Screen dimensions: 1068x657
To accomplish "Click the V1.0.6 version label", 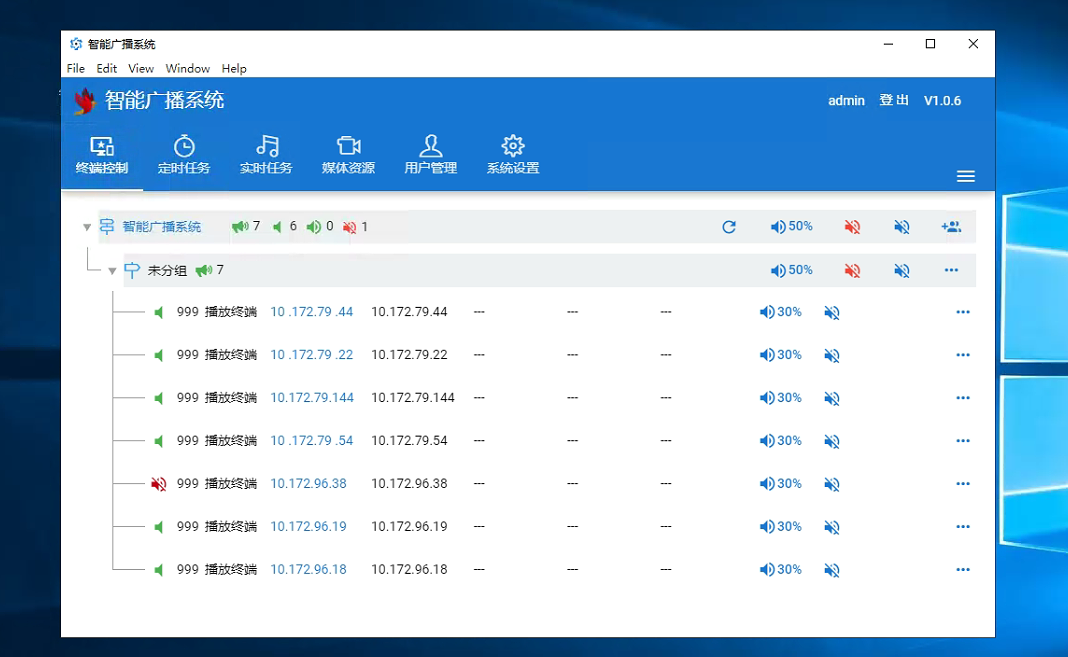I will 942,100.
